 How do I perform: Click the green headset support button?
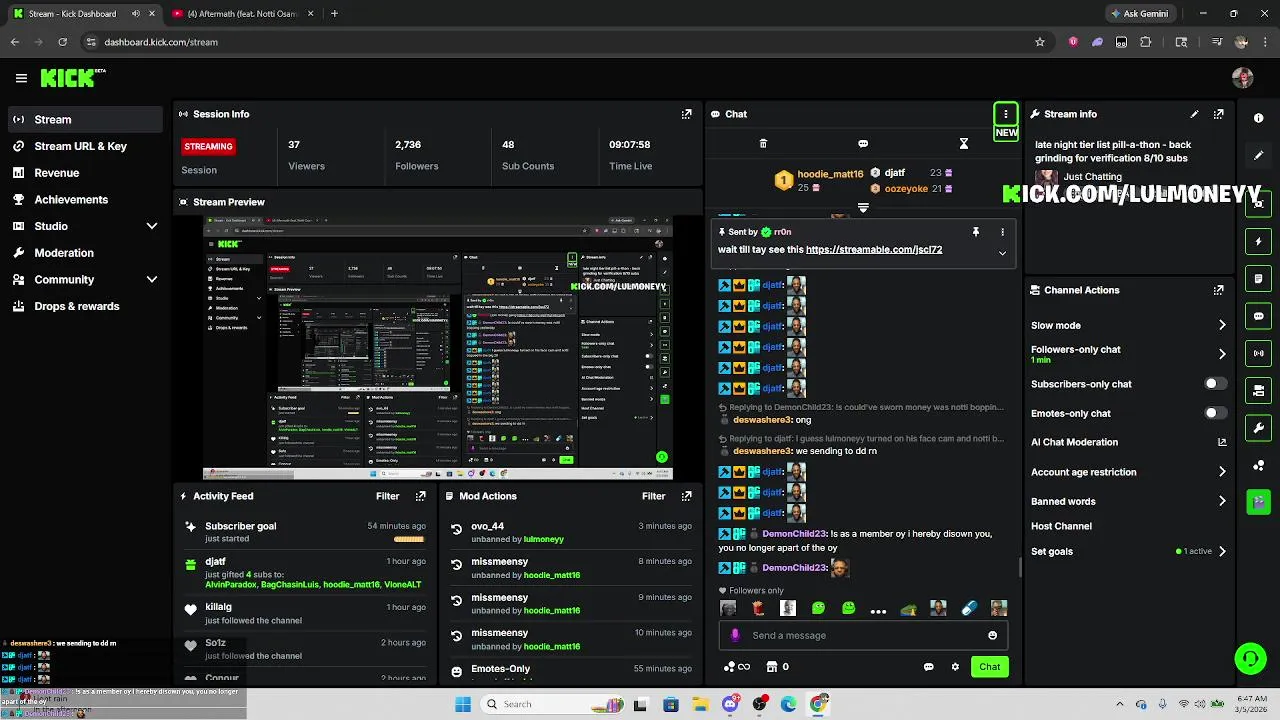click(x=1250, y=658)
